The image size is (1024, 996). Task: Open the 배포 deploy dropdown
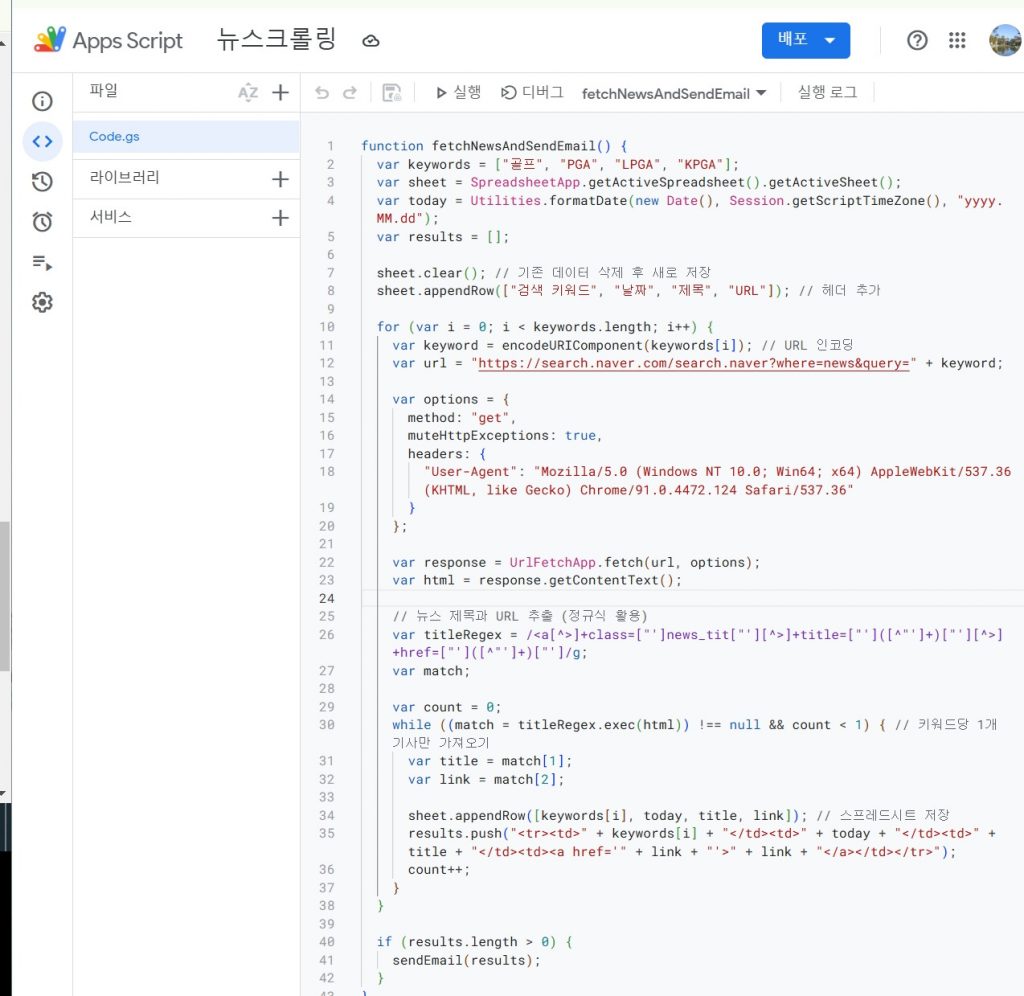click(806, 40)
